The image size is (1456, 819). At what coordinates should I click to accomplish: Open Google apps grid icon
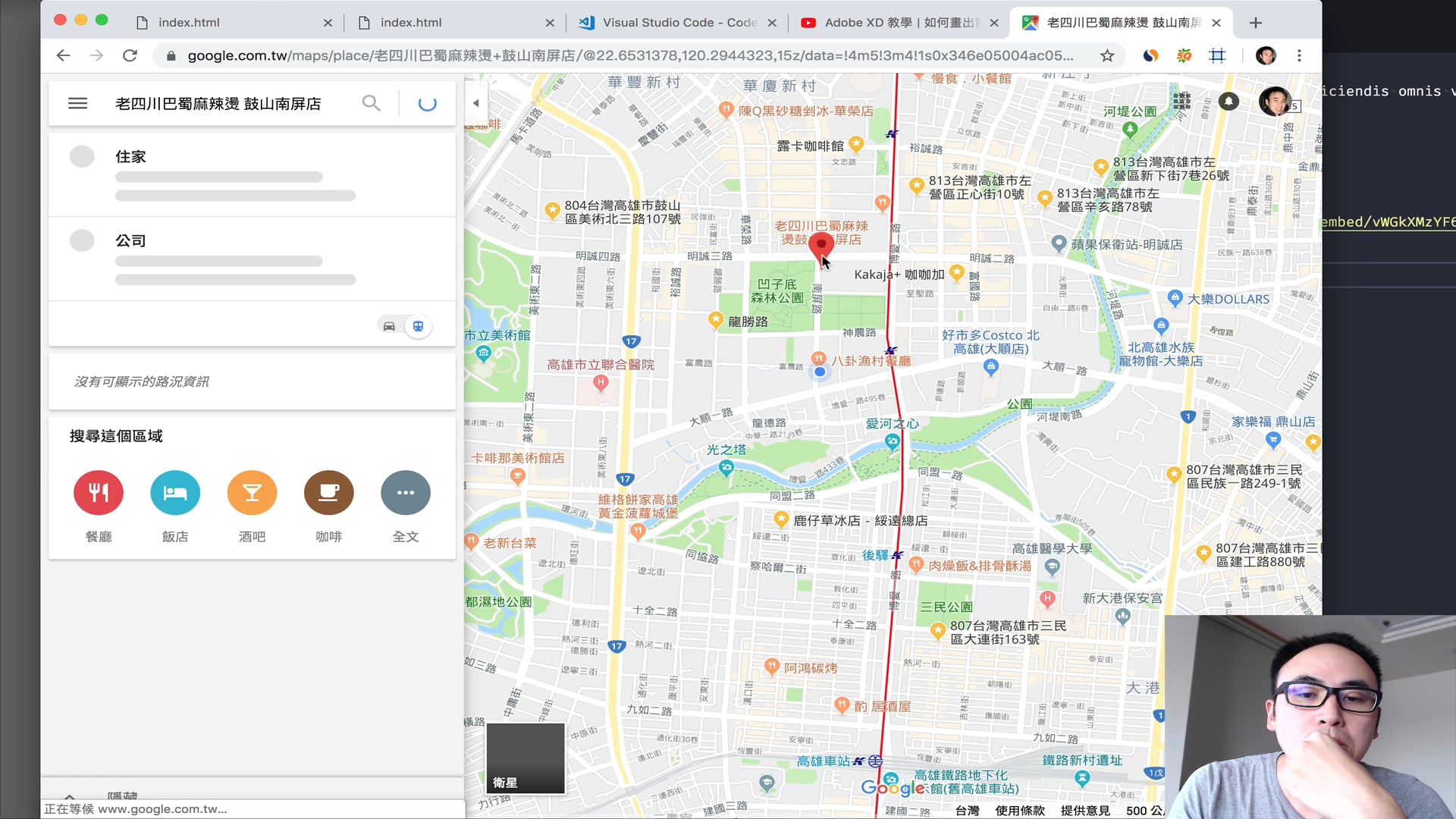click(1181, 100)
